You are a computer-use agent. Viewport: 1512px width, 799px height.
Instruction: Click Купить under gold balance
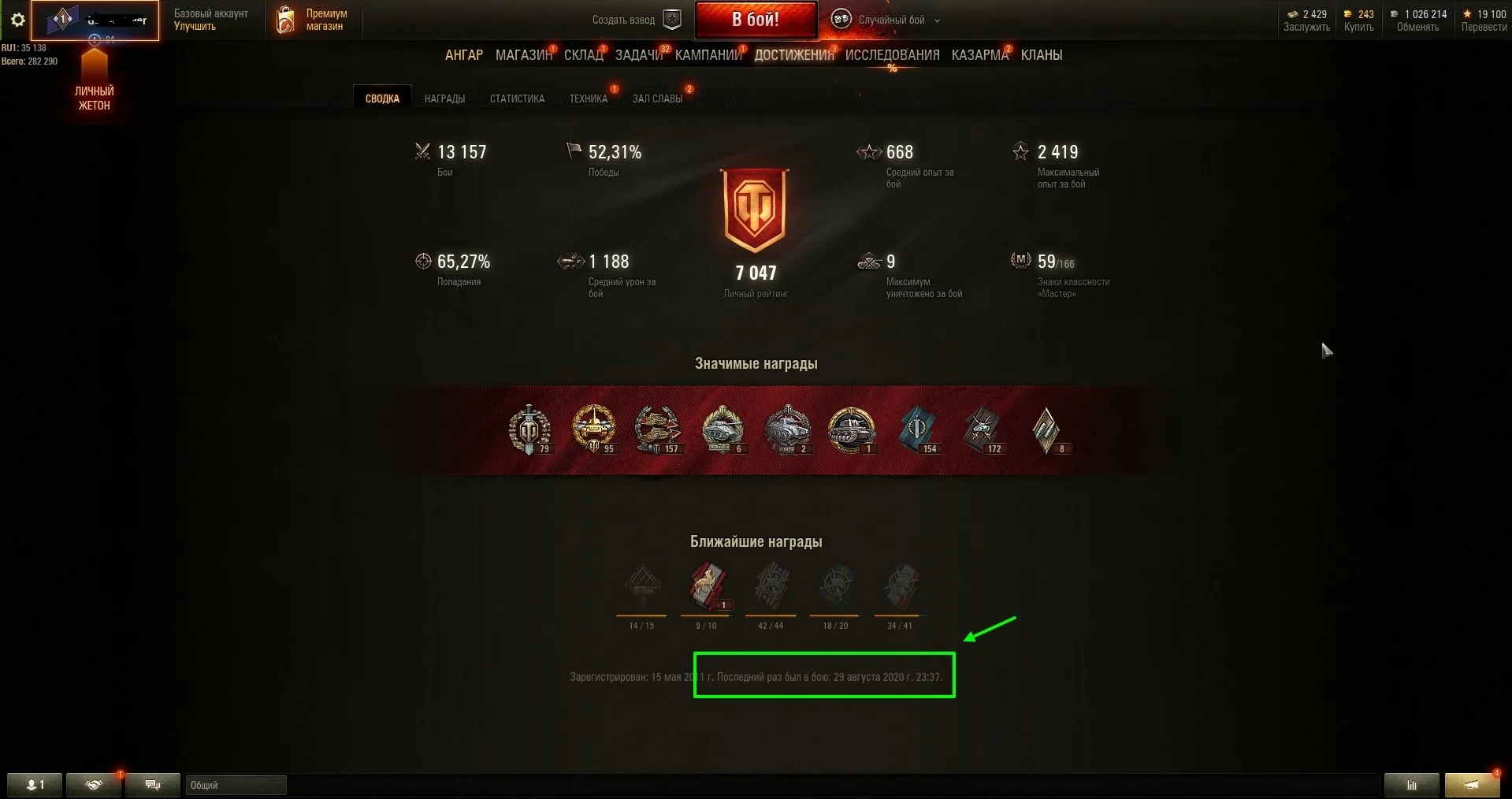click(x=1358, y=27)
